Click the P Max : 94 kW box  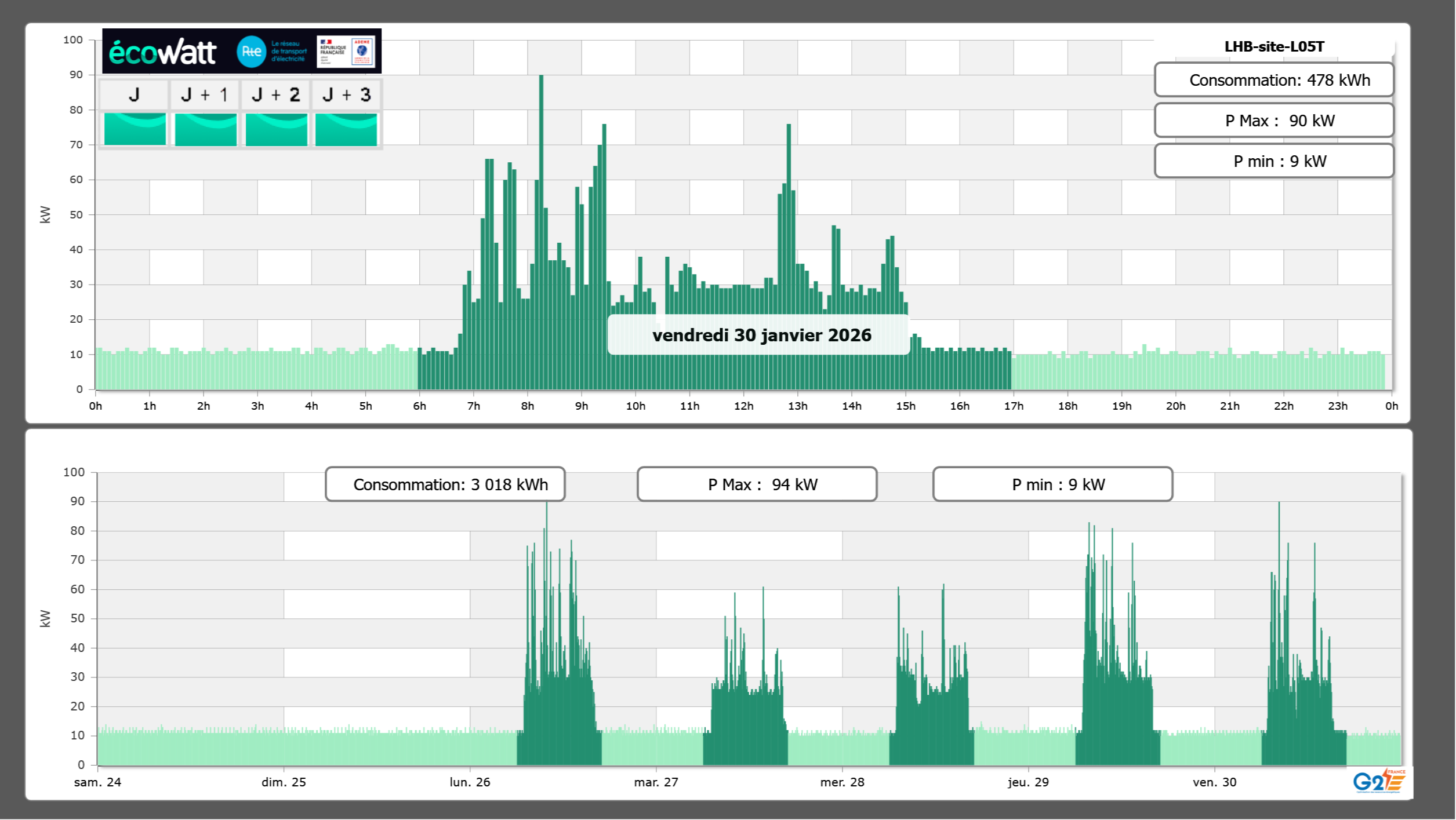(x=757, y=484)
